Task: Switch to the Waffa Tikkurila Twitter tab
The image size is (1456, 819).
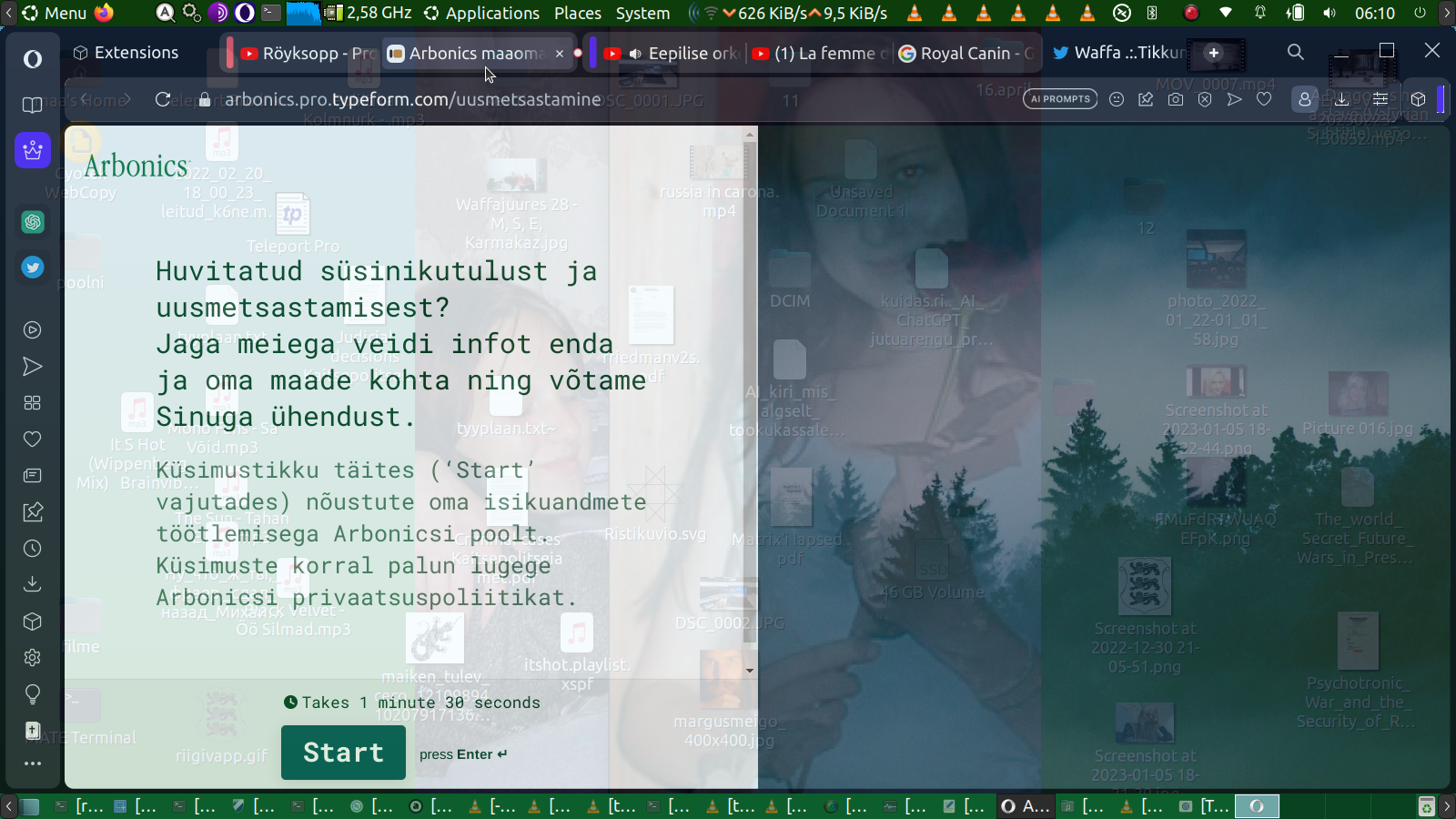Action: [1117, 53]
